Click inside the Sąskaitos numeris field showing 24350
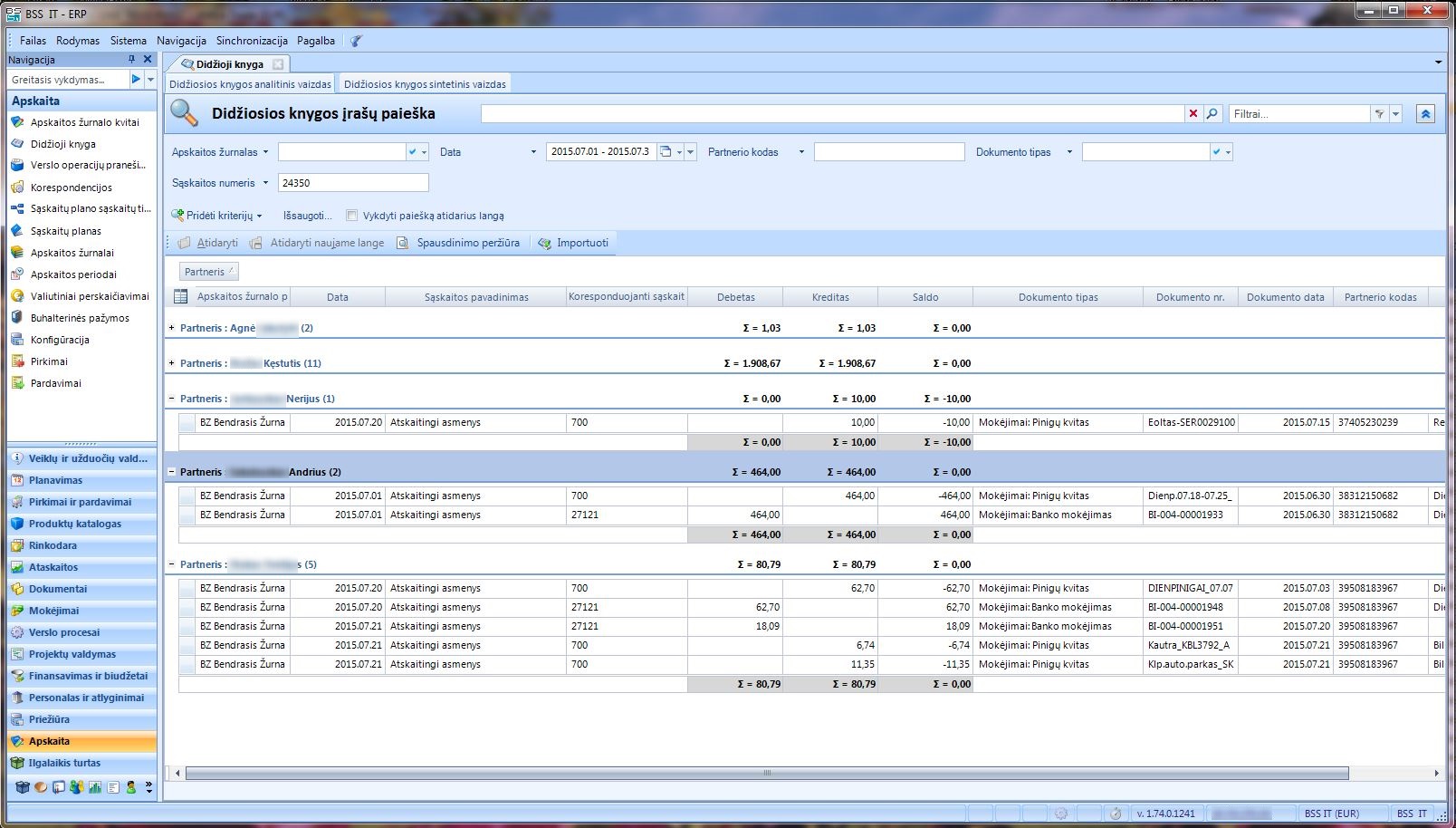Image resolution: width=1456 pixels, height=828 pixels. (x=353, y=182)
